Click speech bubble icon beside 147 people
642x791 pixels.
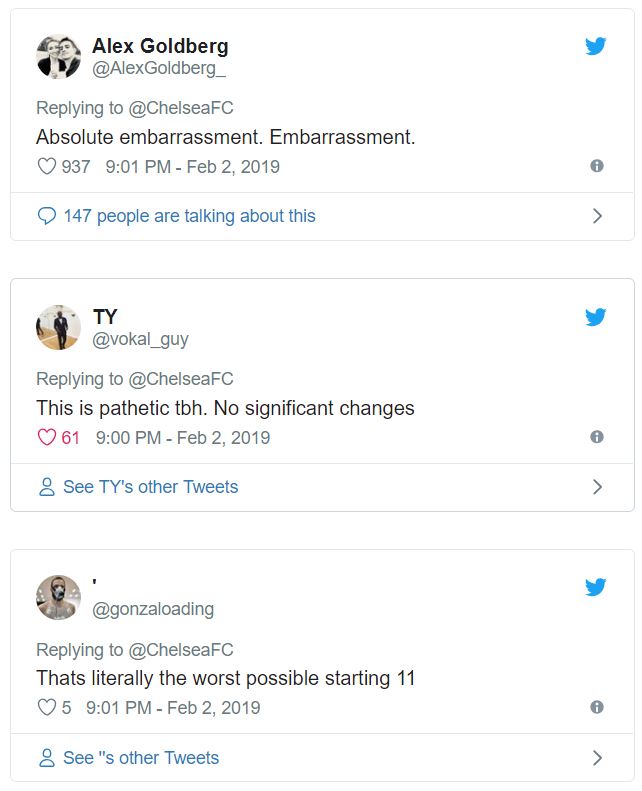46,216
